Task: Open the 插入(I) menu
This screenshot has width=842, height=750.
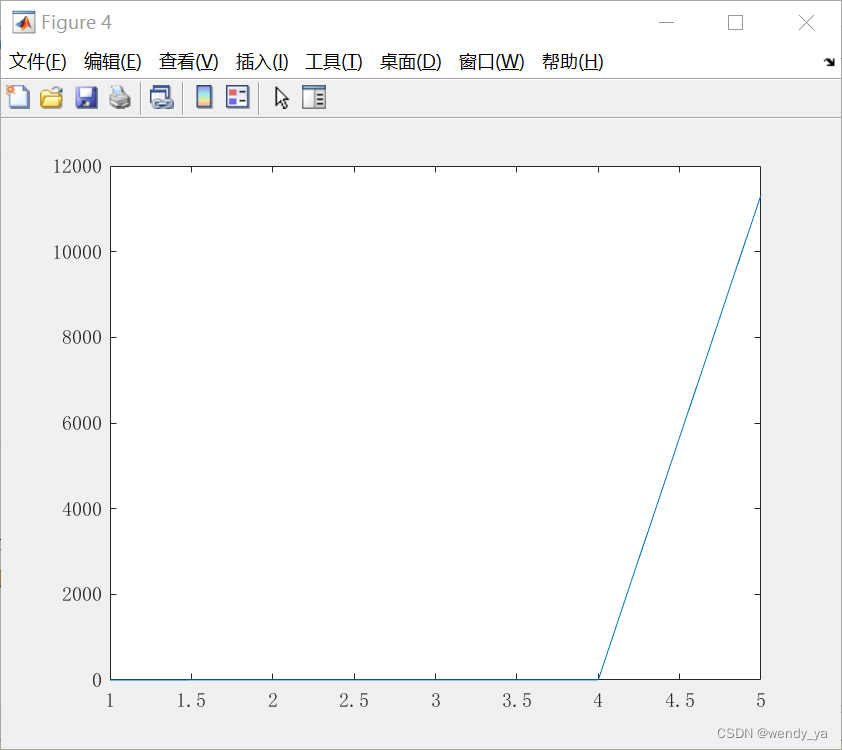Action: point(262,62)
